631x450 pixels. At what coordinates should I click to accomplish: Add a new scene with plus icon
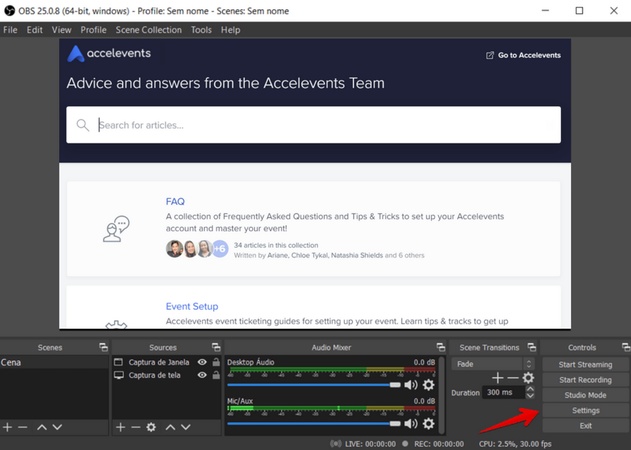(x=8, y=427)
